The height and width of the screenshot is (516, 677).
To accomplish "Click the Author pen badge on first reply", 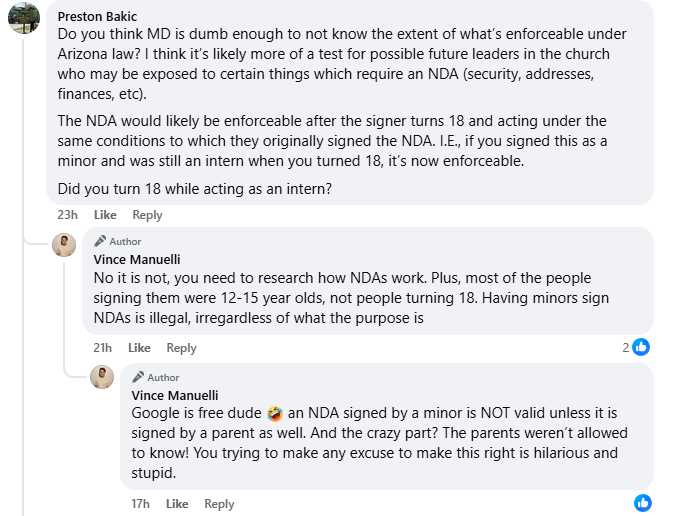I will (x=100, y=242).
